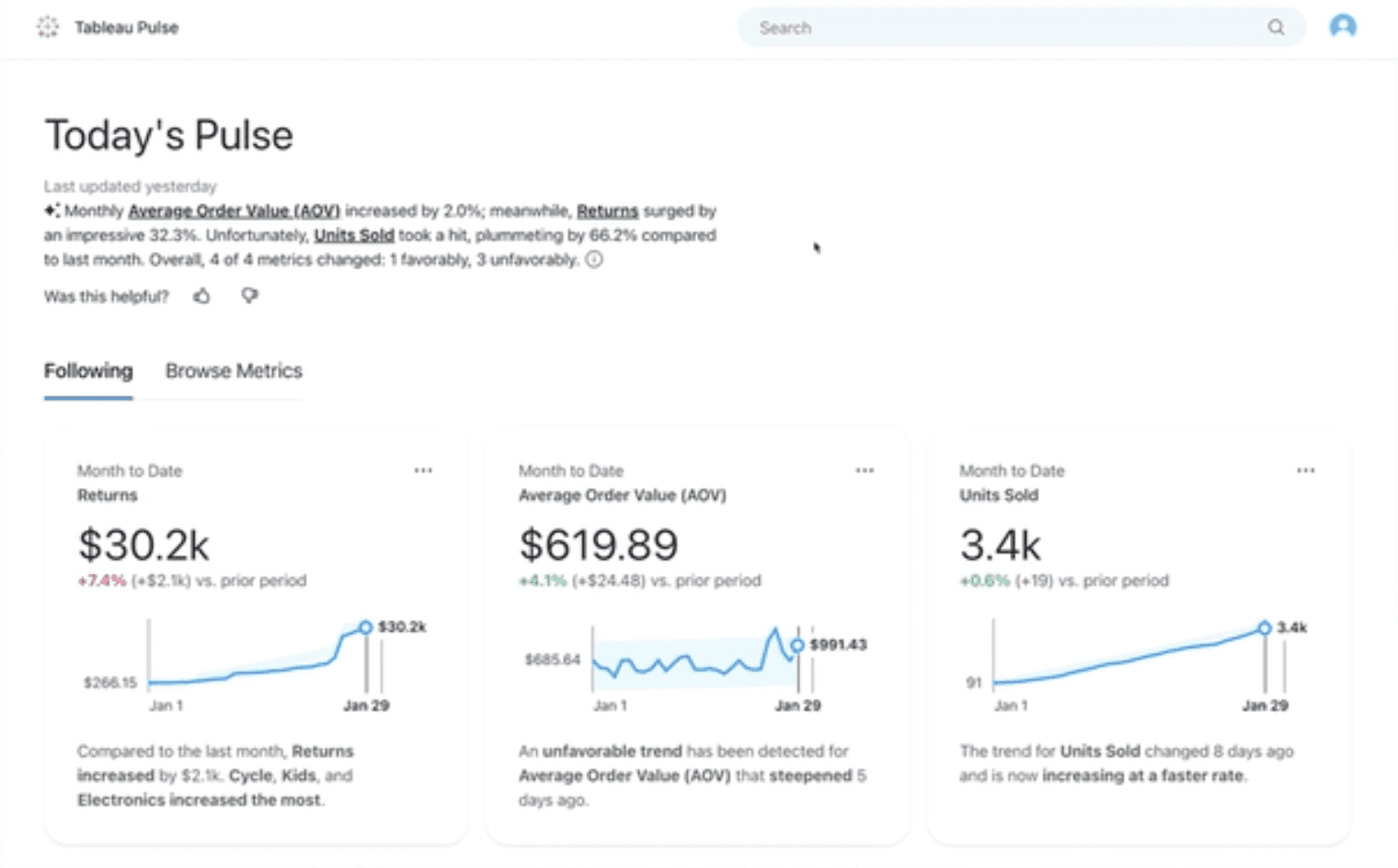Click the +4.1% AOV change text
The image size is (1398, 868).
tap(543, 581)
